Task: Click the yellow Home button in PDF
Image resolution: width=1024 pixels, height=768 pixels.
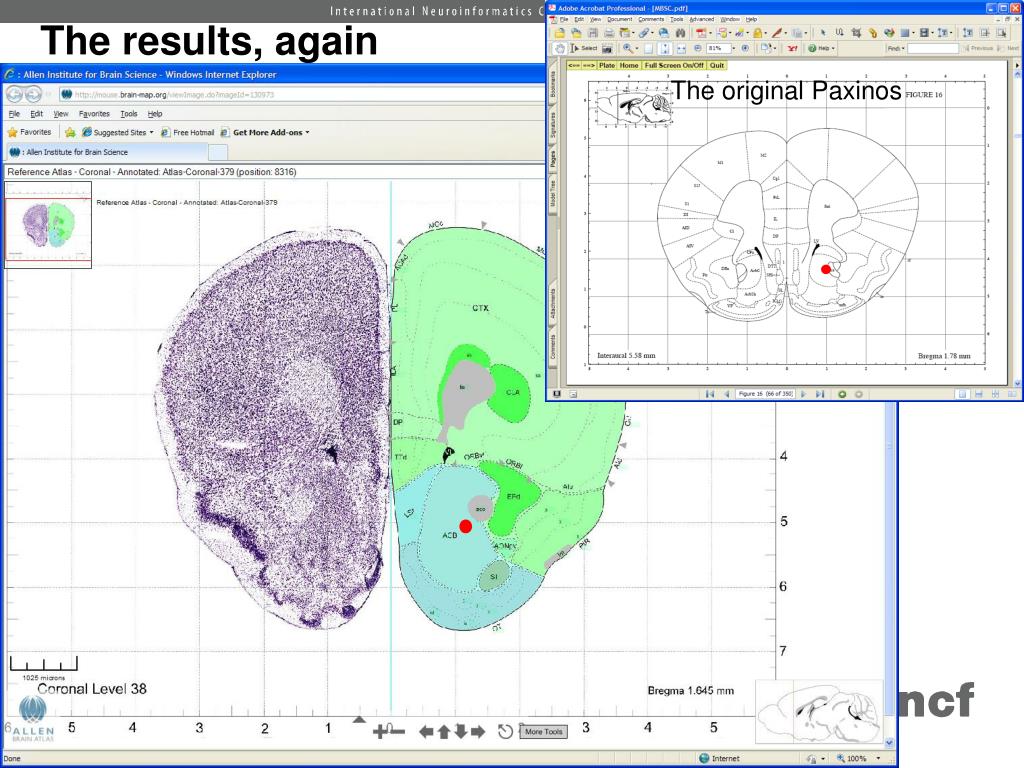Action: tap(629, 65)
